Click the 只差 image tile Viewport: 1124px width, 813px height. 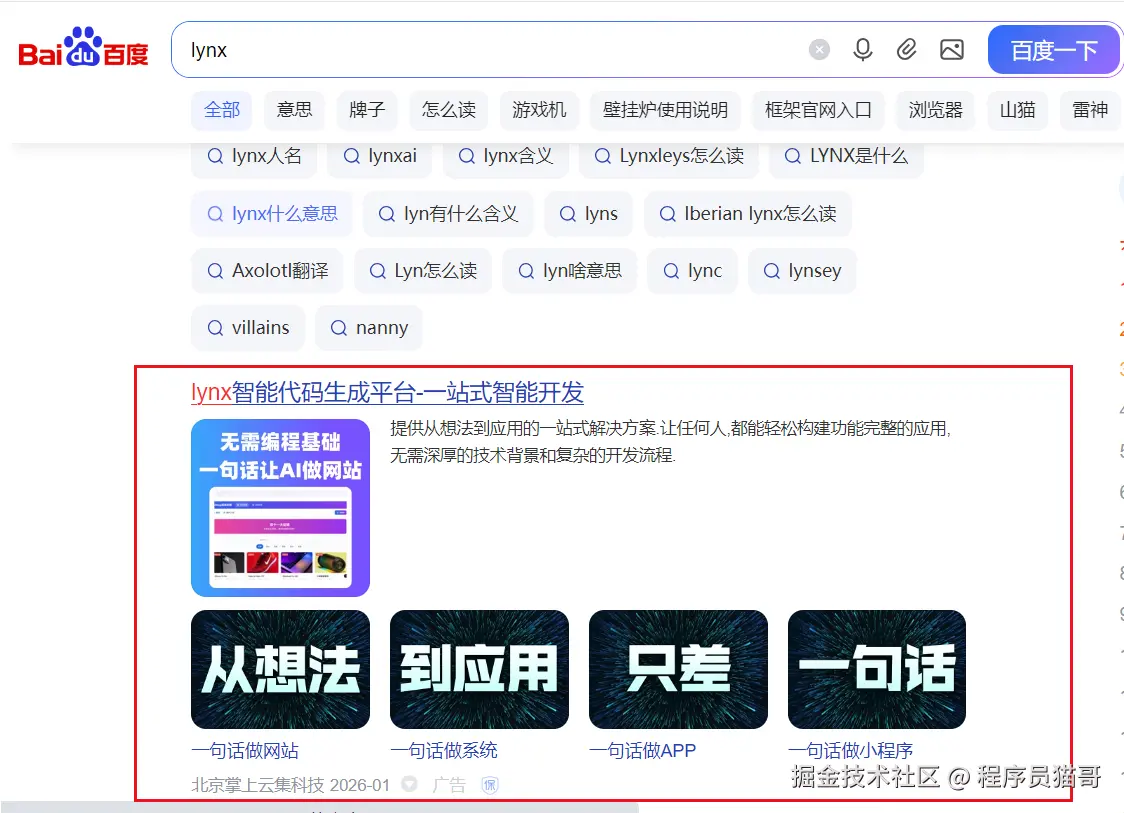coord(678,670)
